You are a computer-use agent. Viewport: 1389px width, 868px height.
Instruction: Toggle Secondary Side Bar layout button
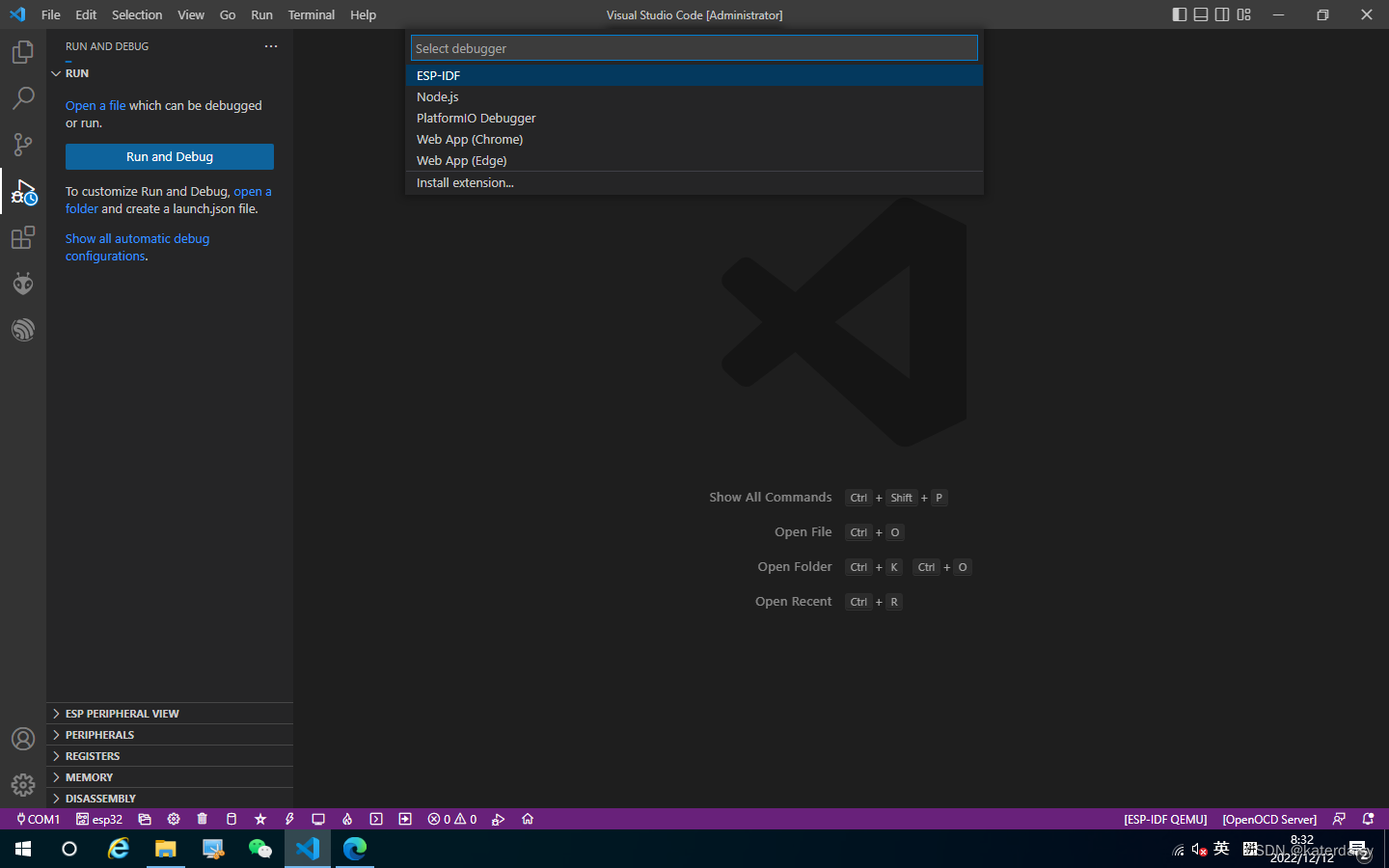1222,14
